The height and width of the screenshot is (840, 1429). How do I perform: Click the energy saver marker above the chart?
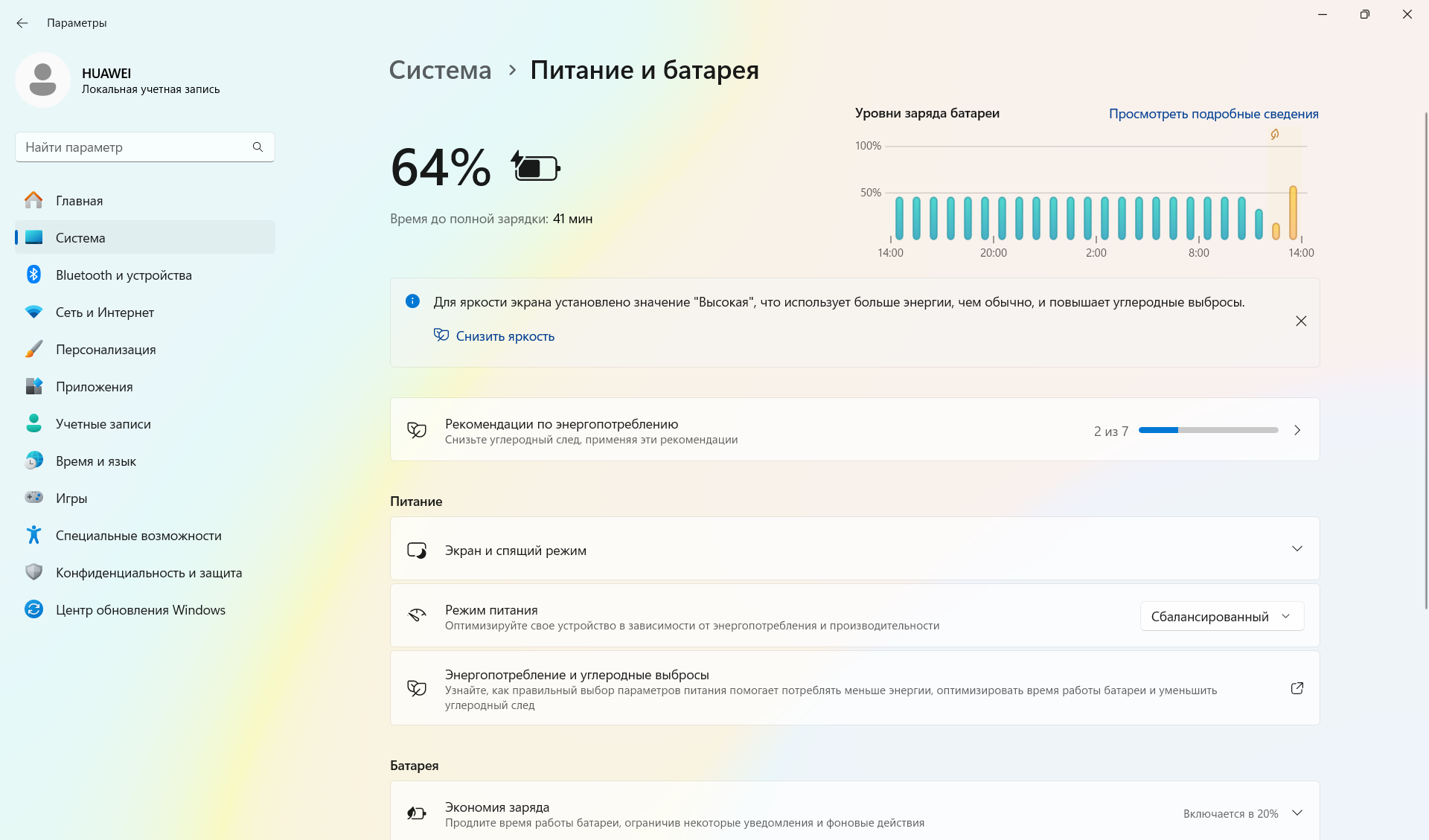point(1275,134)
